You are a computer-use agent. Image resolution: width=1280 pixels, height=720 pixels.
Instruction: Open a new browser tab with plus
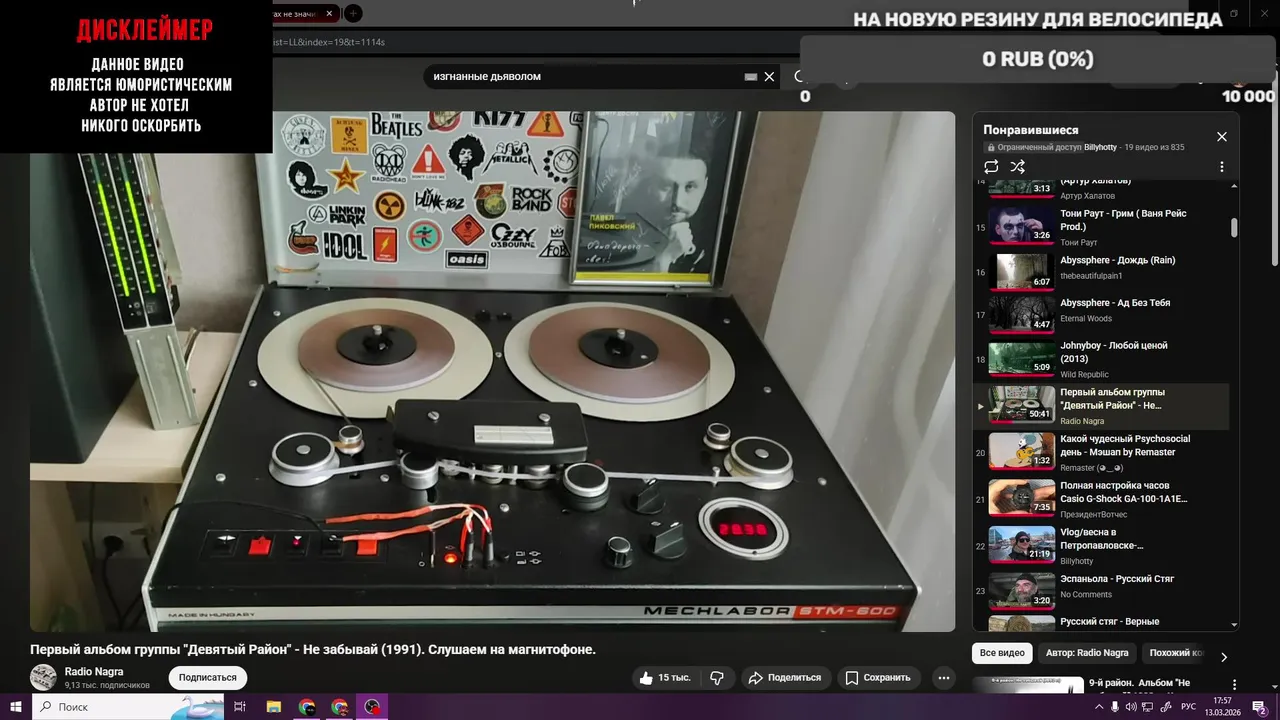pyautogui.click(x=353, y=14)
